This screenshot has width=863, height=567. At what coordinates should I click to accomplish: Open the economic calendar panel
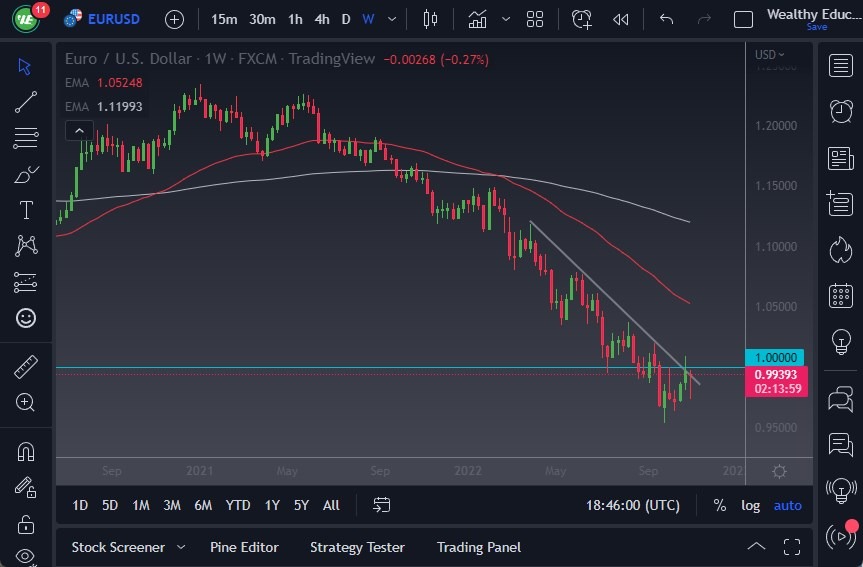click(841, 296)
